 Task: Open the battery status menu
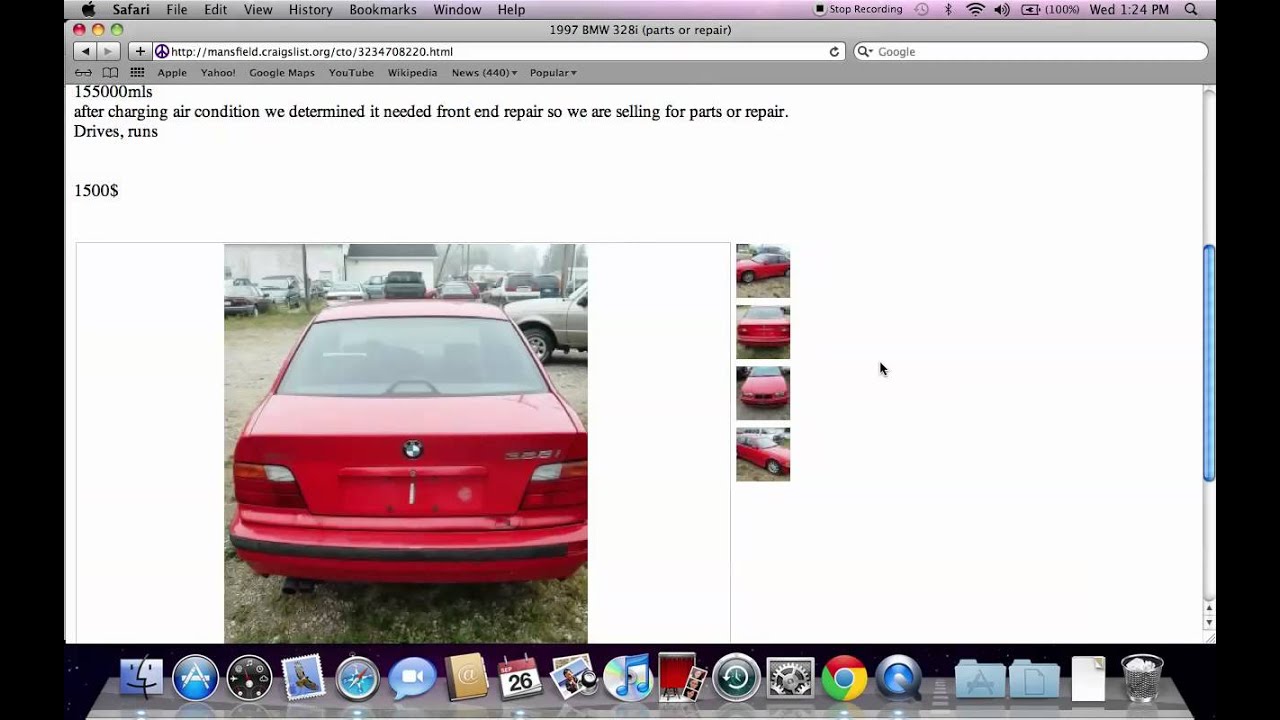point(1050,9)
